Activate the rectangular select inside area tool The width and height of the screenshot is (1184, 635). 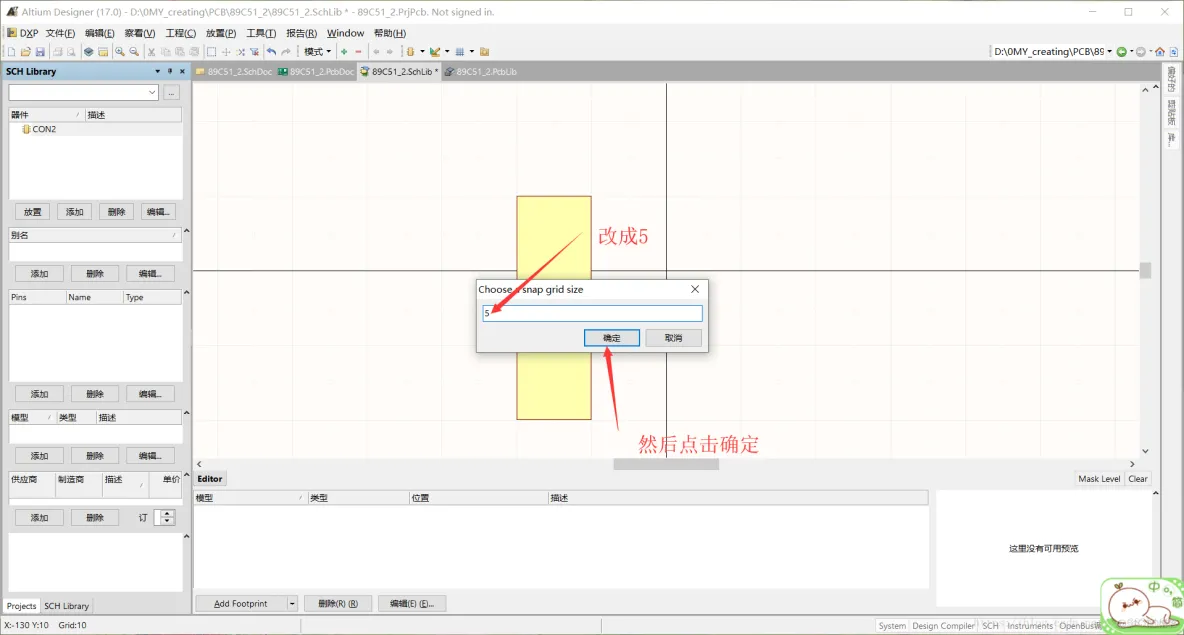coord(211,52)
